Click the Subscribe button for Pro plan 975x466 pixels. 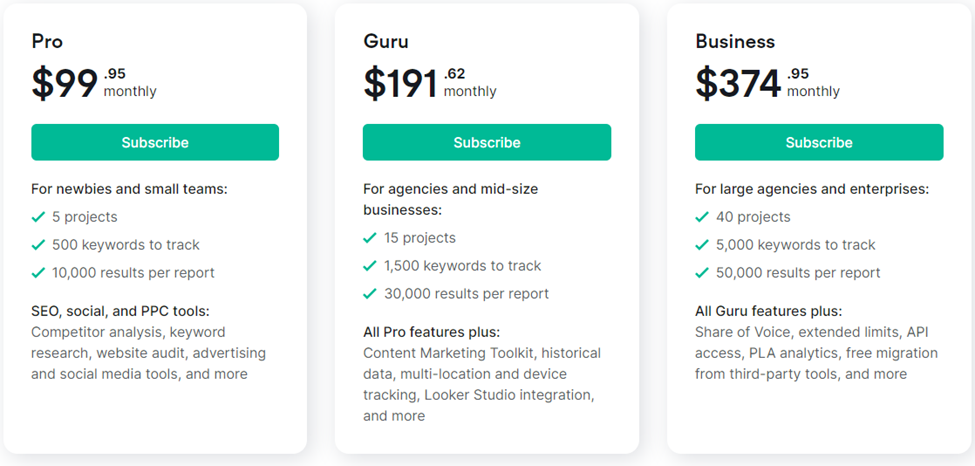(155, 142)
